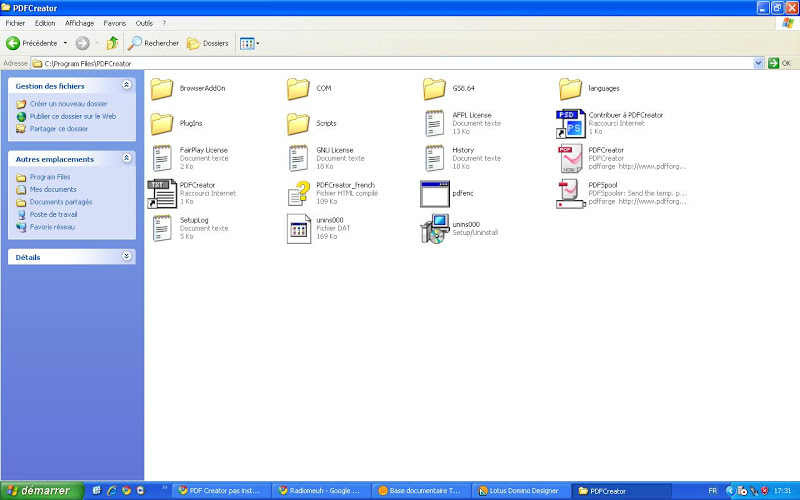This screenshot has height=500, width=800.
Task: Go to Mes documents link
Action: 52,189
